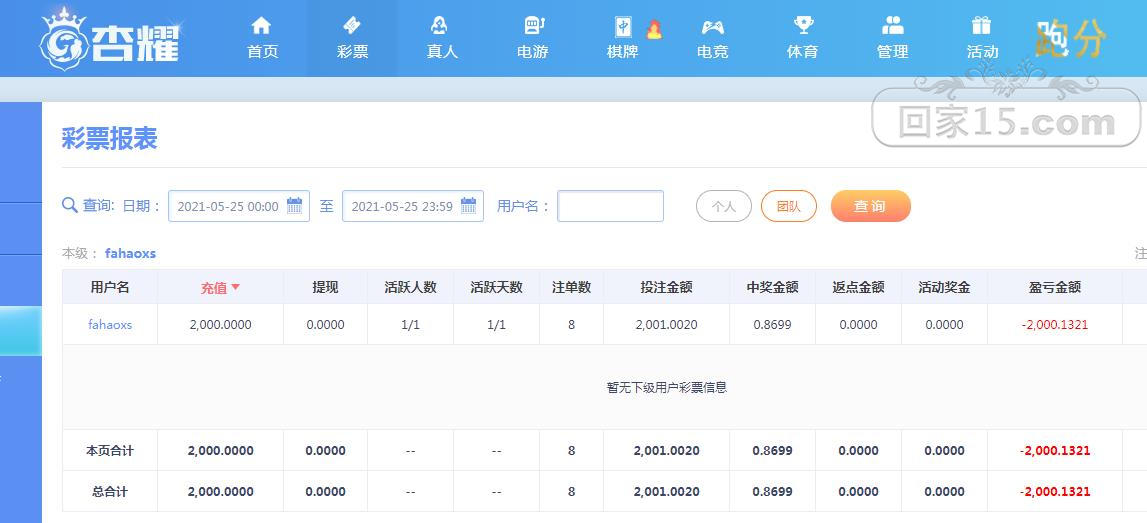1147x523 pixels.
Task: Focus the 用户名 input field
Action: [610, 206]
